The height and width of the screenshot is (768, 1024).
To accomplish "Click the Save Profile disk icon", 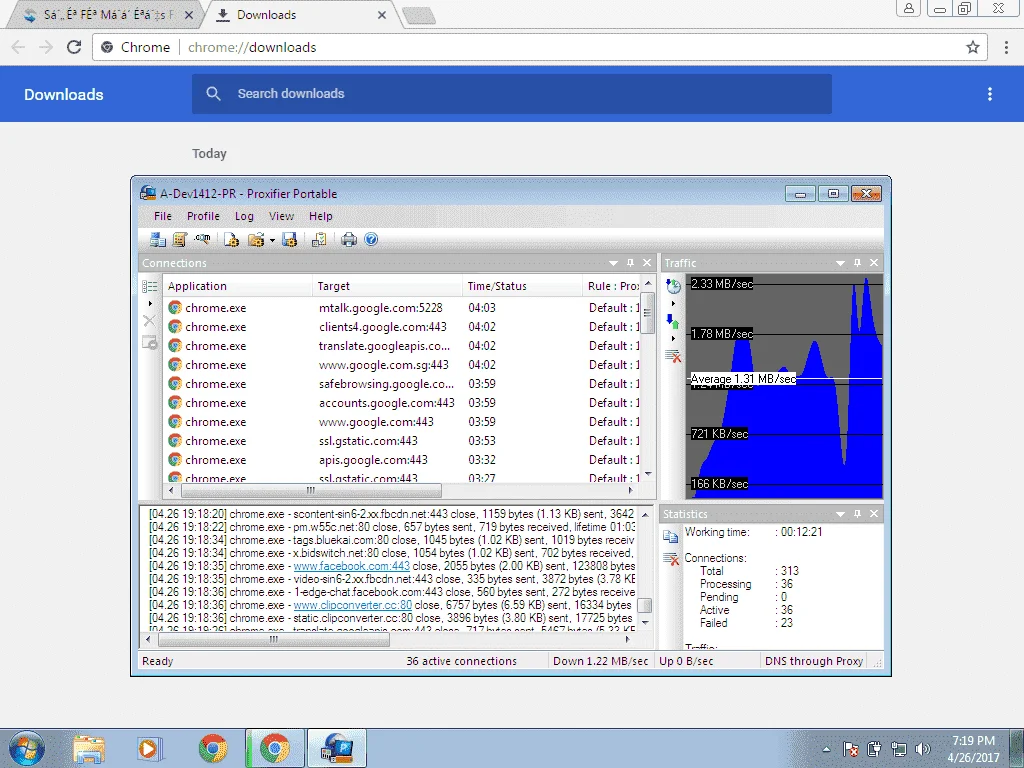I will pyautogui.click(x=289, y=240).
